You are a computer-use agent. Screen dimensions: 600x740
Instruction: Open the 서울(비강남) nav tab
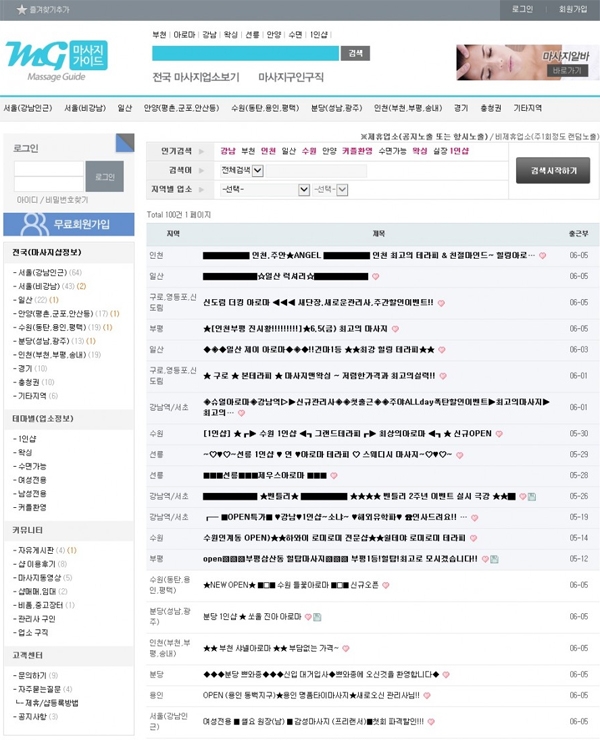[x=85, y=108]
